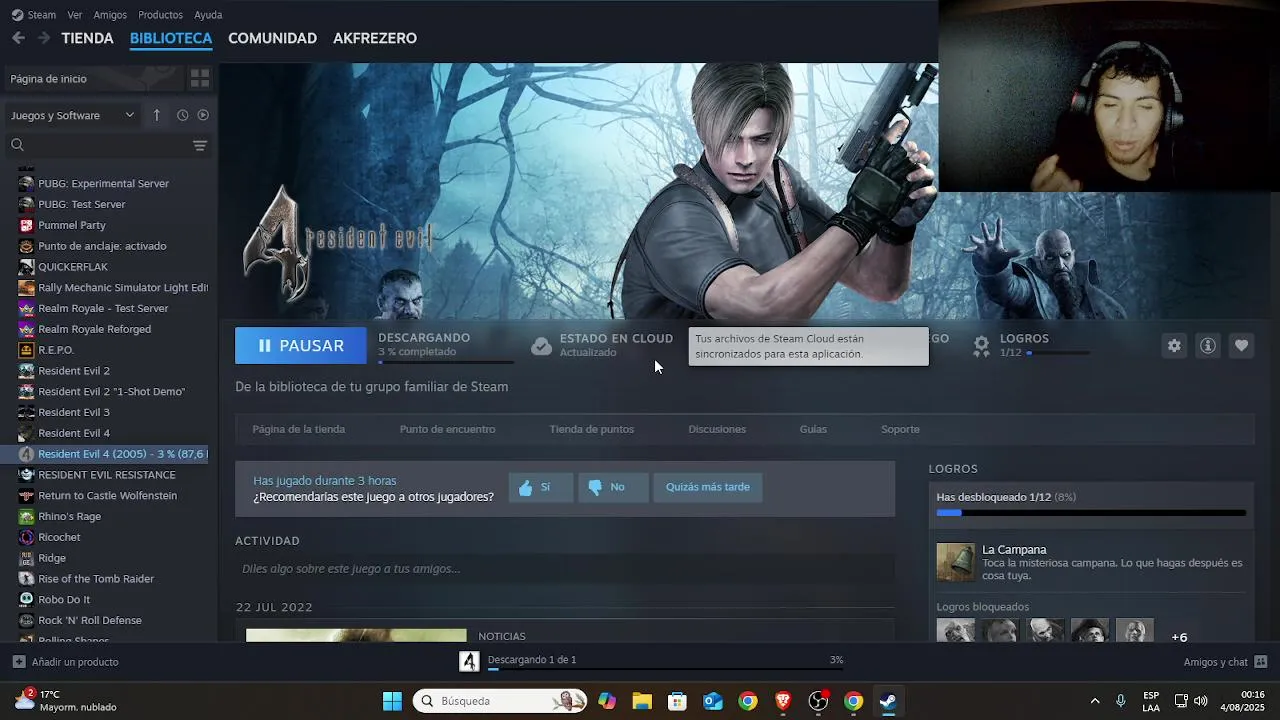1280x720 pixels.
Task: Open Tienda de puntos link
Action: (592, 429)
